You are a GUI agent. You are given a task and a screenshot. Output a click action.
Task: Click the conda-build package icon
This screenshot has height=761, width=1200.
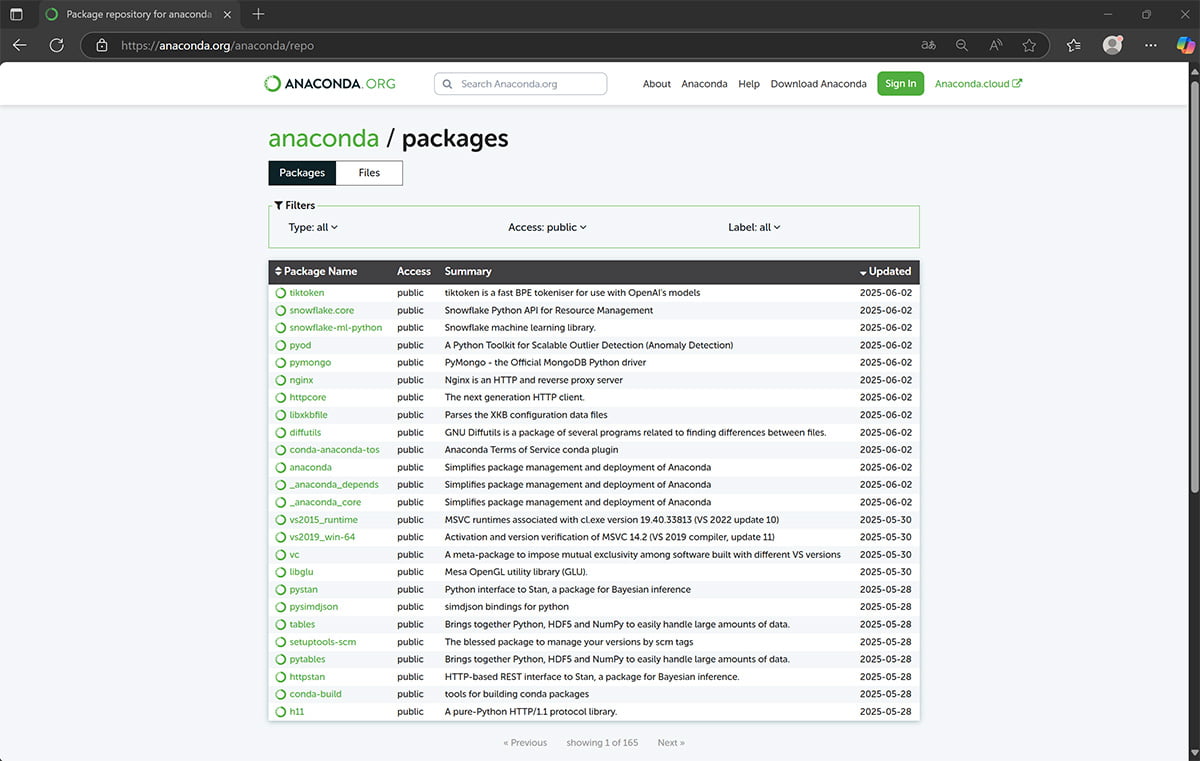[281, 694]
